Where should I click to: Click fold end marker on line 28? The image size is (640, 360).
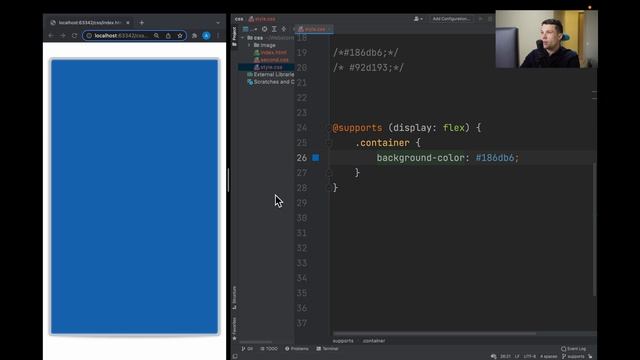coord(329,188)
